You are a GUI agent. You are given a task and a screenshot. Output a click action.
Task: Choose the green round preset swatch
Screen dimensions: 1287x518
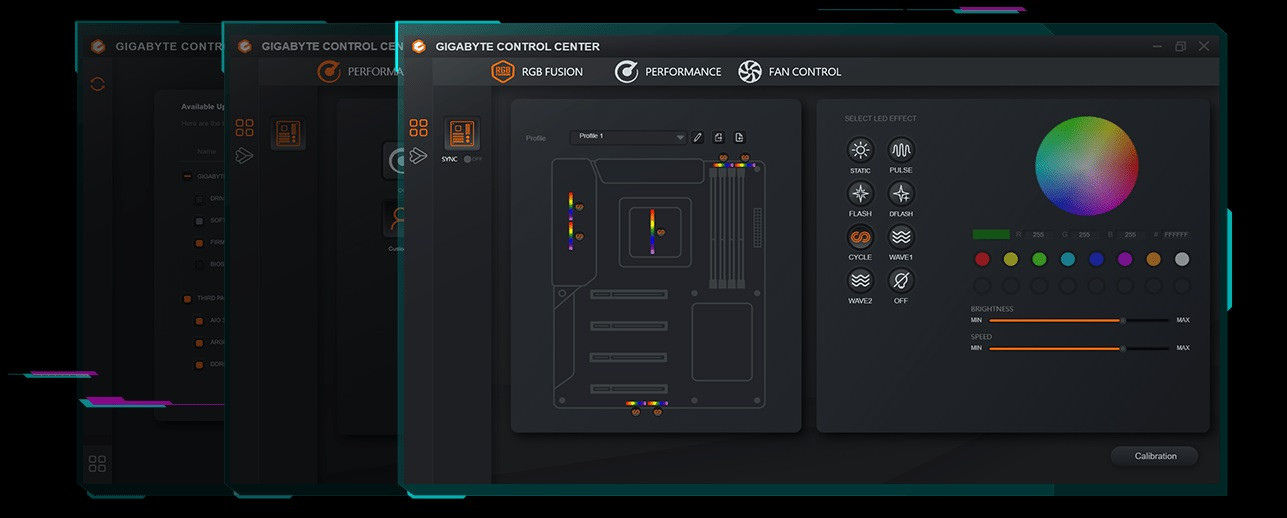1039,259
